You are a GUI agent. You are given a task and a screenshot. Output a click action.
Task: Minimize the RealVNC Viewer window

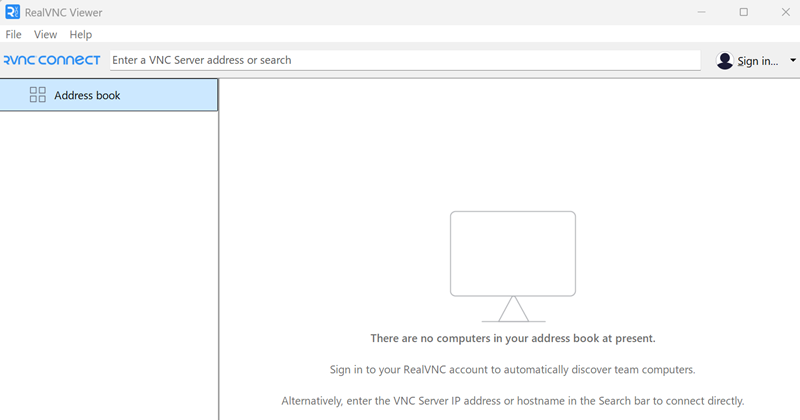click(x=702, y=12)
